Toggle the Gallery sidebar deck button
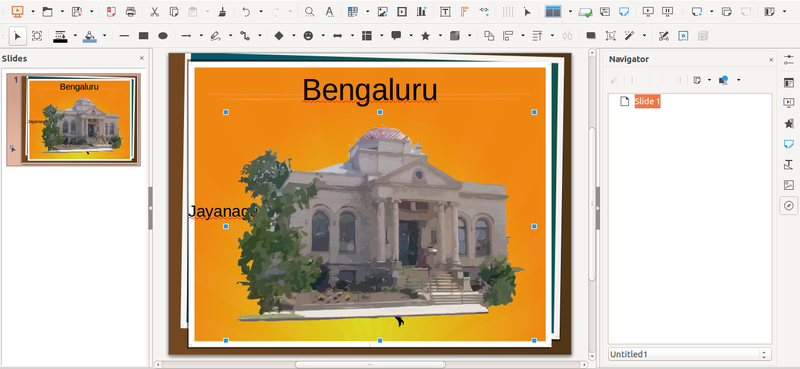This screenshot has width=800, height=369. (x=789, y=185)
